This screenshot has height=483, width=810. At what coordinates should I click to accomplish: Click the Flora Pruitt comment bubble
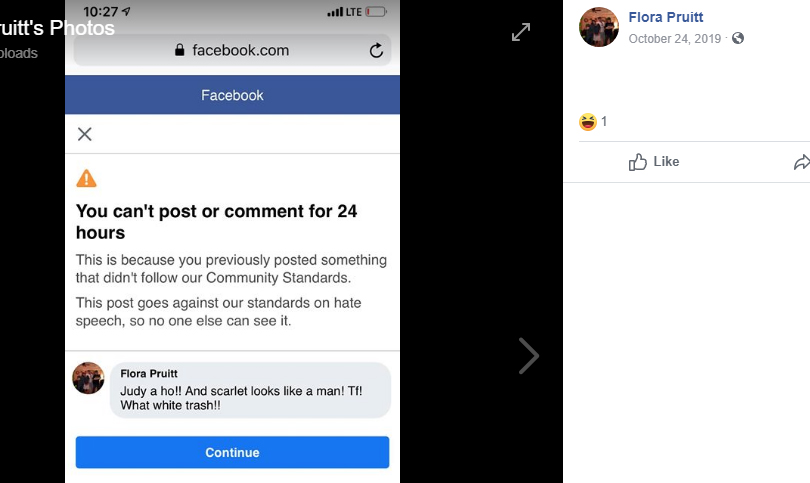click(x=250, y=390)
